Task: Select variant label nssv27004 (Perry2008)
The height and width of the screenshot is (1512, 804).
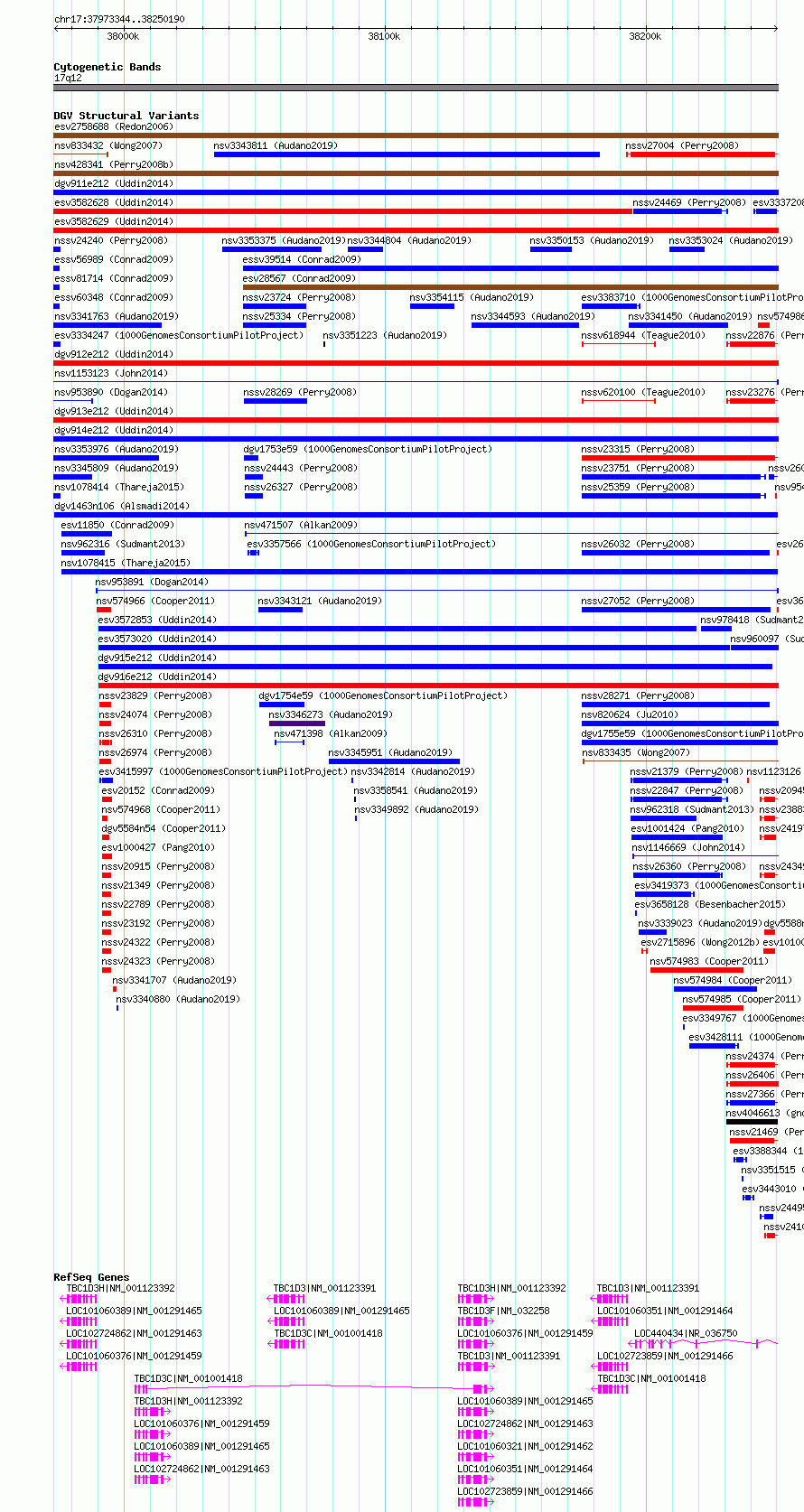Action: tap(682, 145)
